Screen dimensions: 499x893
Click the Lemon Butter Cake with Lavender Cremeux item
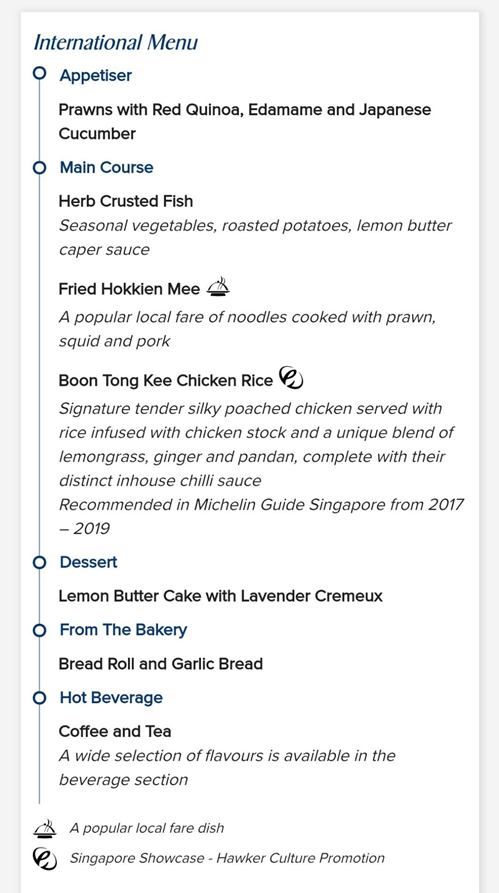point(220,596)
